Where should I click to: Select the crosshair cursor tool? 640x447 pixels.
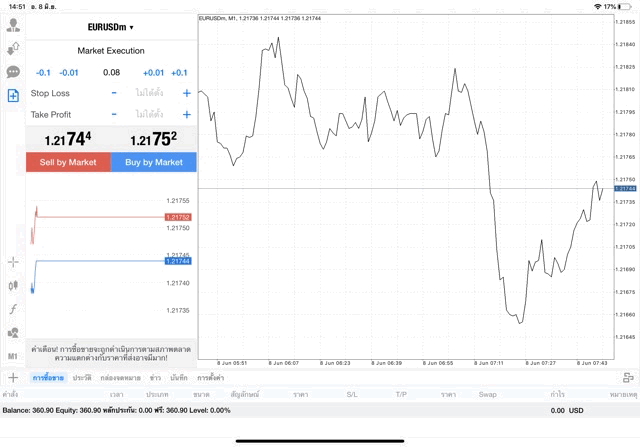(x=13, y=261)
